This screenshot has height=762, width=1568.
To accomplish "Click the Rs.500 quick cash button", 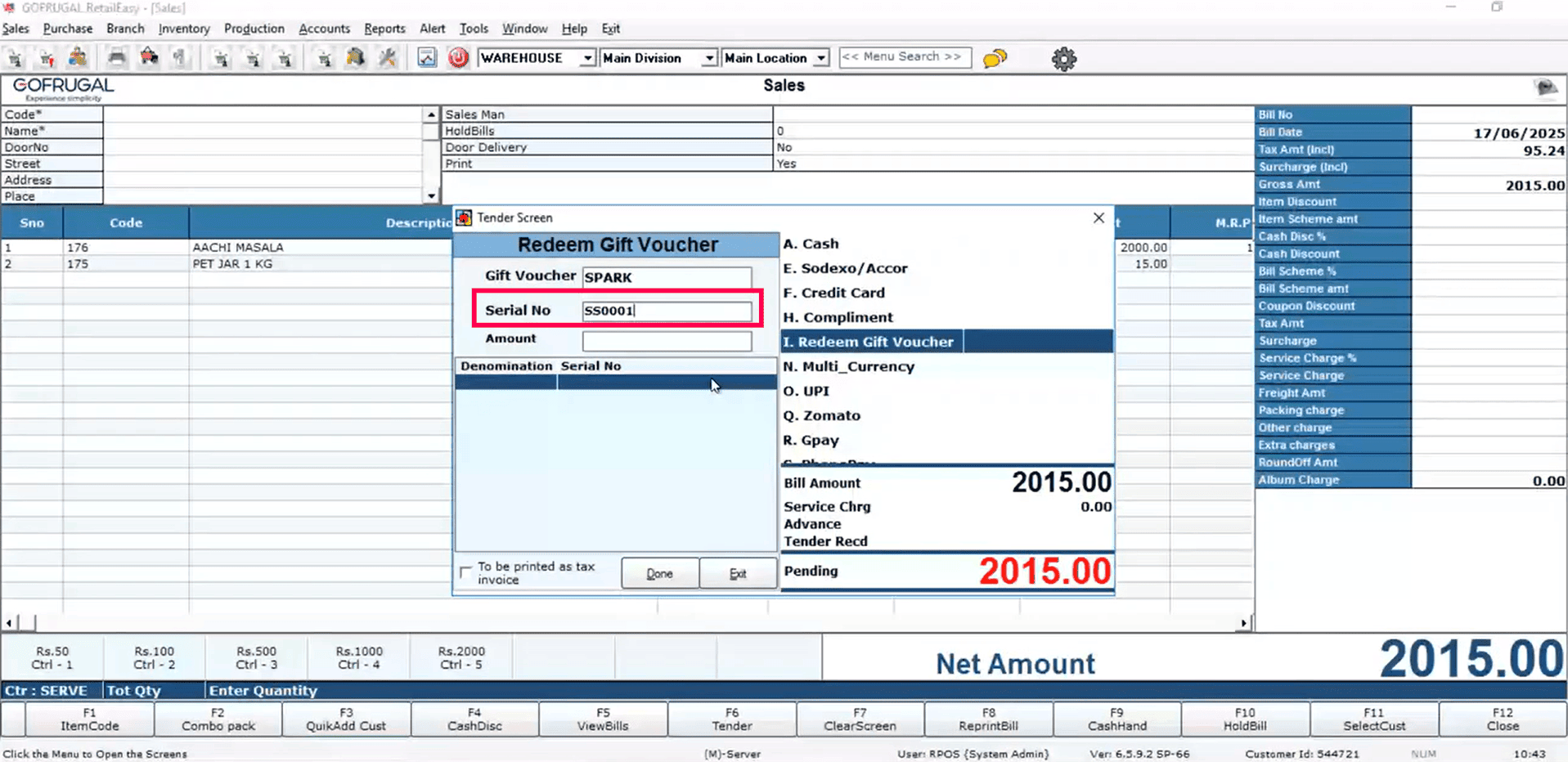I will 257,657.
